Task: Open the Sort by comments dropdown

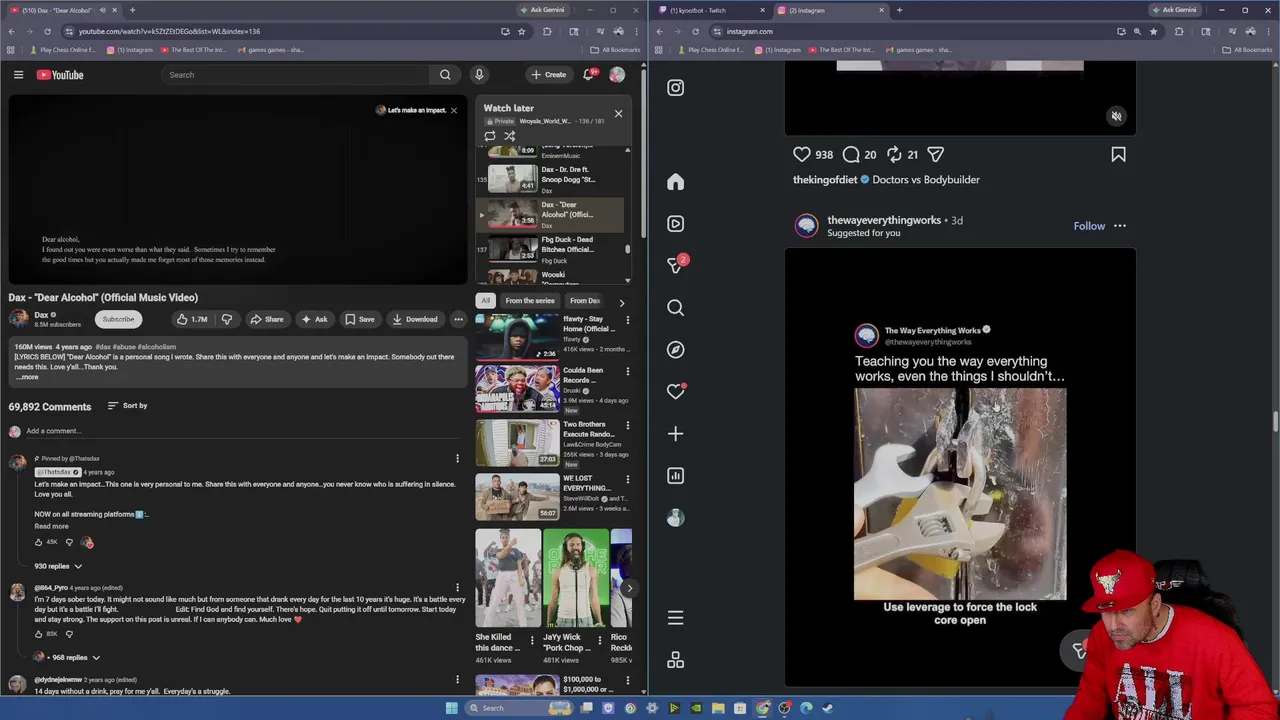Action: 126,406
